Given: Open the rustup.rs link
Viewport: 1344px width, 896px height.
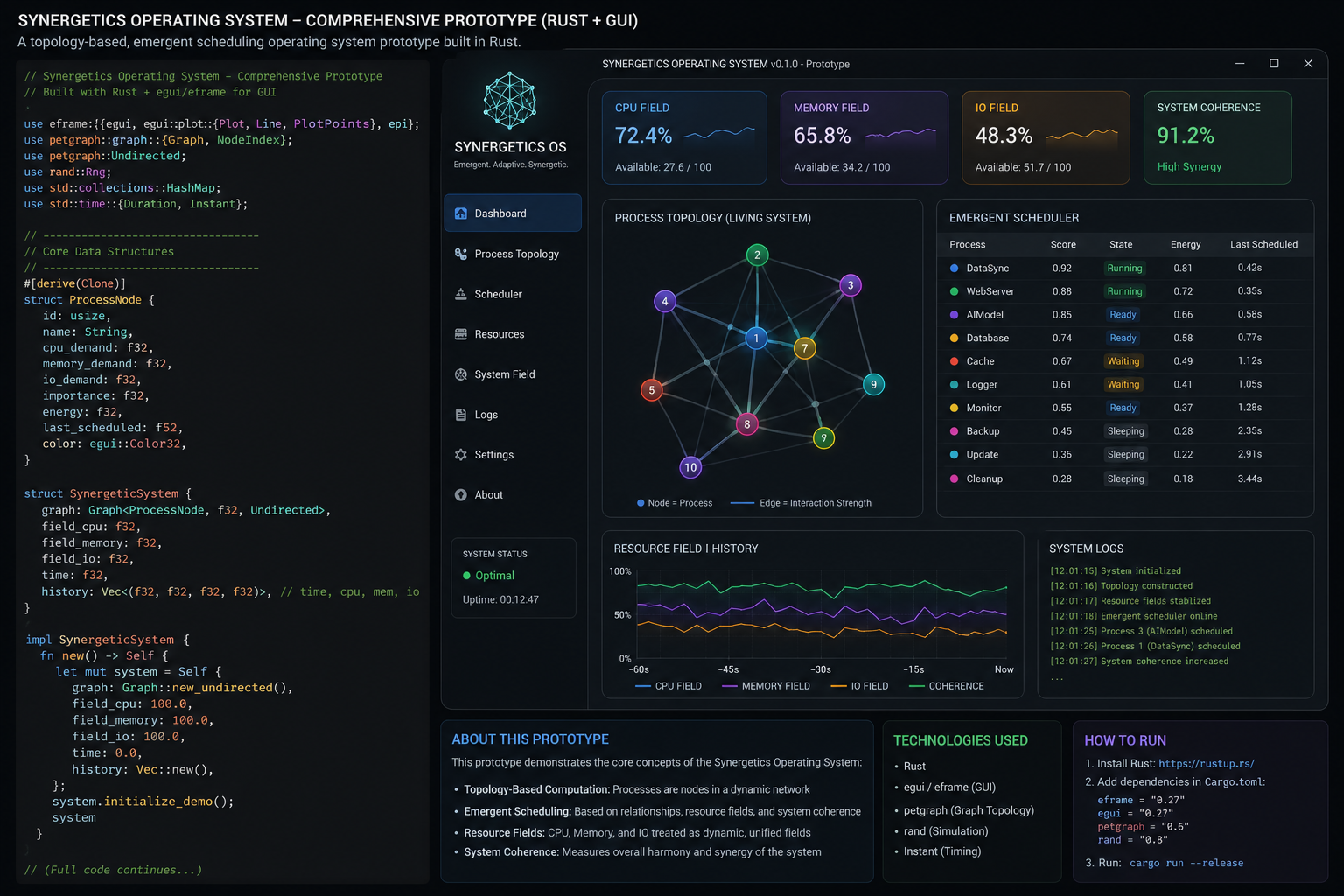Looking at the screenshot, I should [1207, 763].
